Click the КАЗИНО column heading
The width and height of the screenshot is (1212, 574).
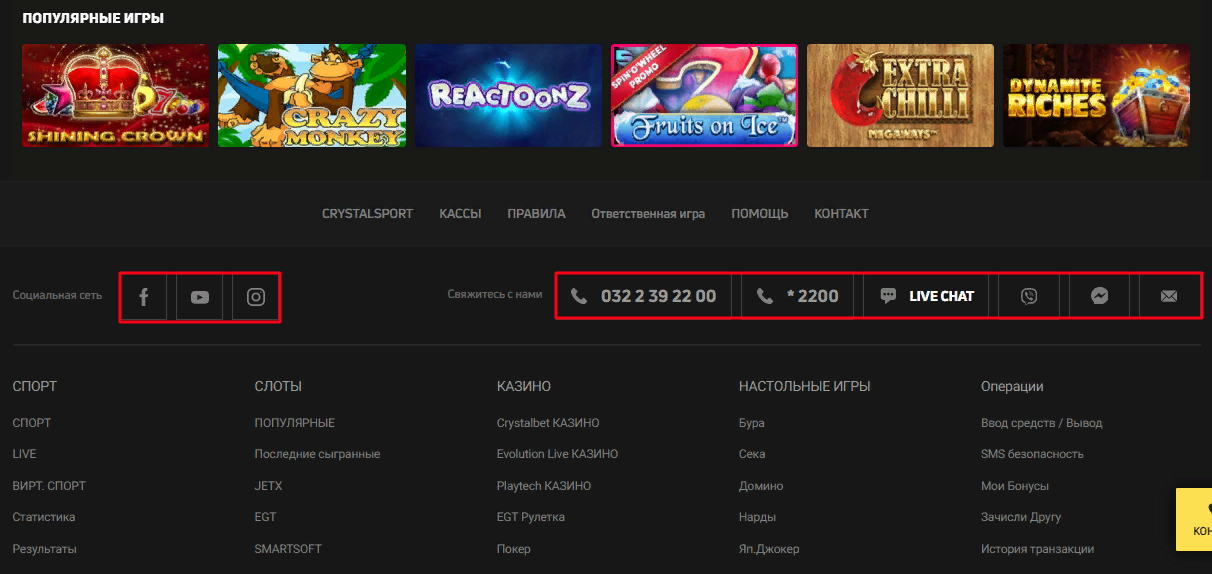coord(524,386)
